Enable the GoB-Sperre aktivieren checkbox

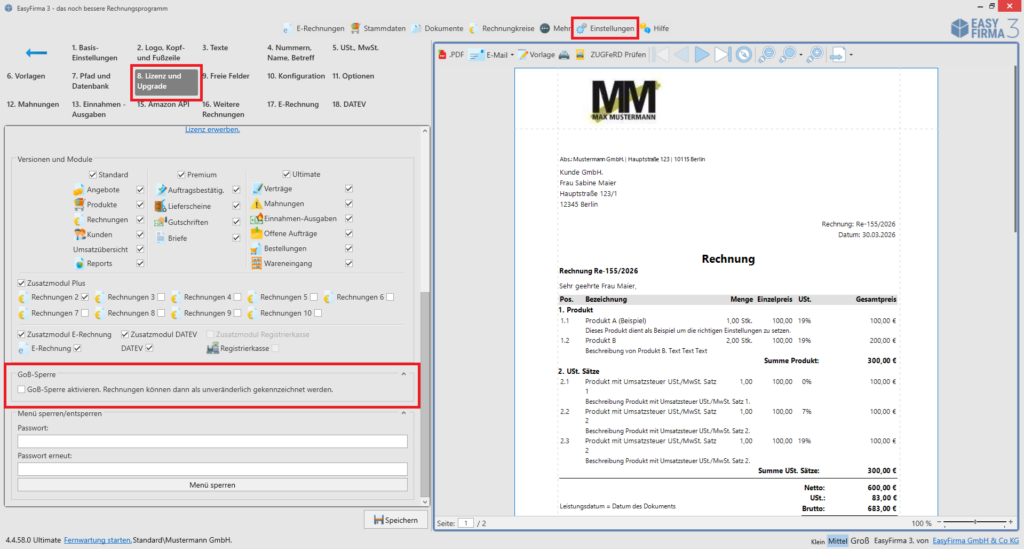tap(22, 390)
